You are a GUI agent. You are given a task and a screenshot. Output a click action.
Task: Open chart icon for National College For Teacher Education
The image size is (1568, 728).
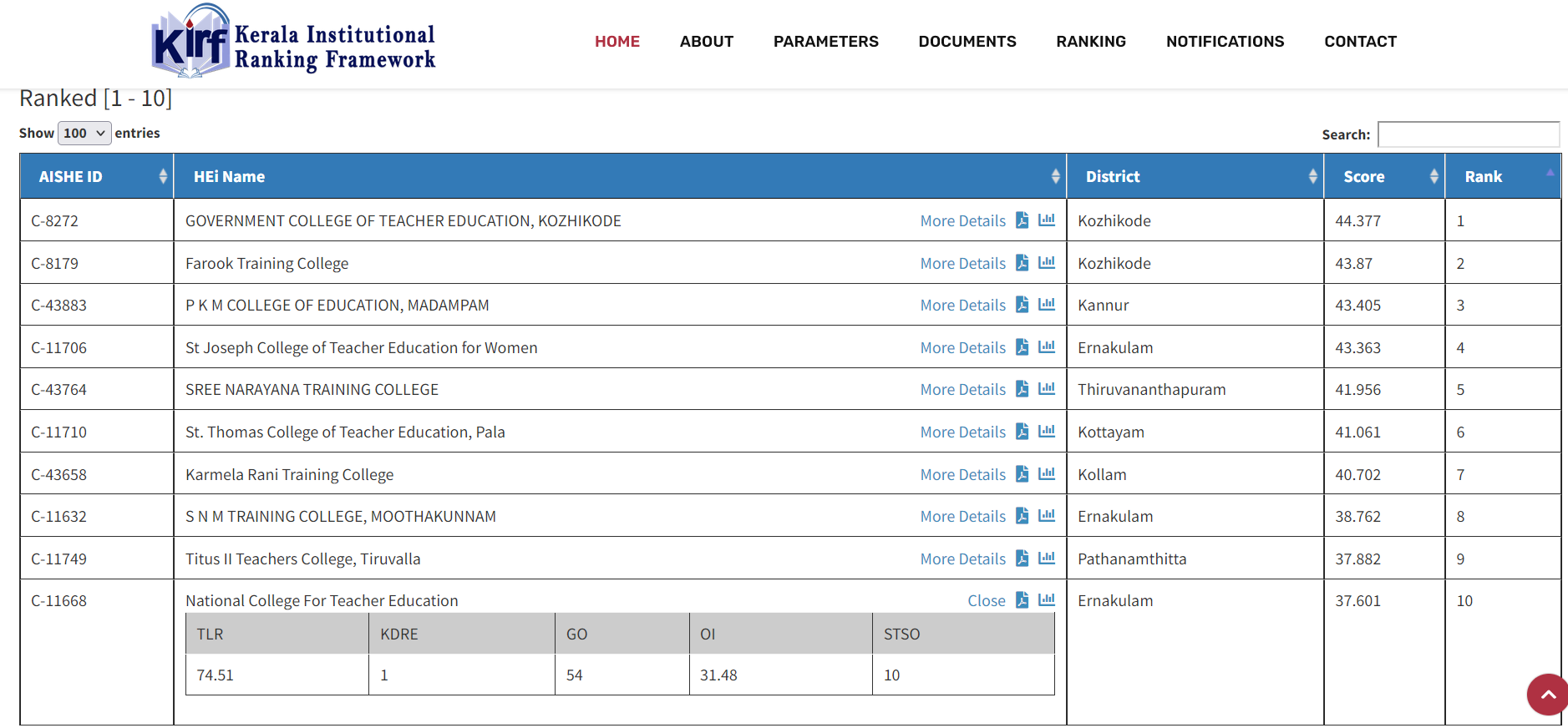tap(1047, 599)
